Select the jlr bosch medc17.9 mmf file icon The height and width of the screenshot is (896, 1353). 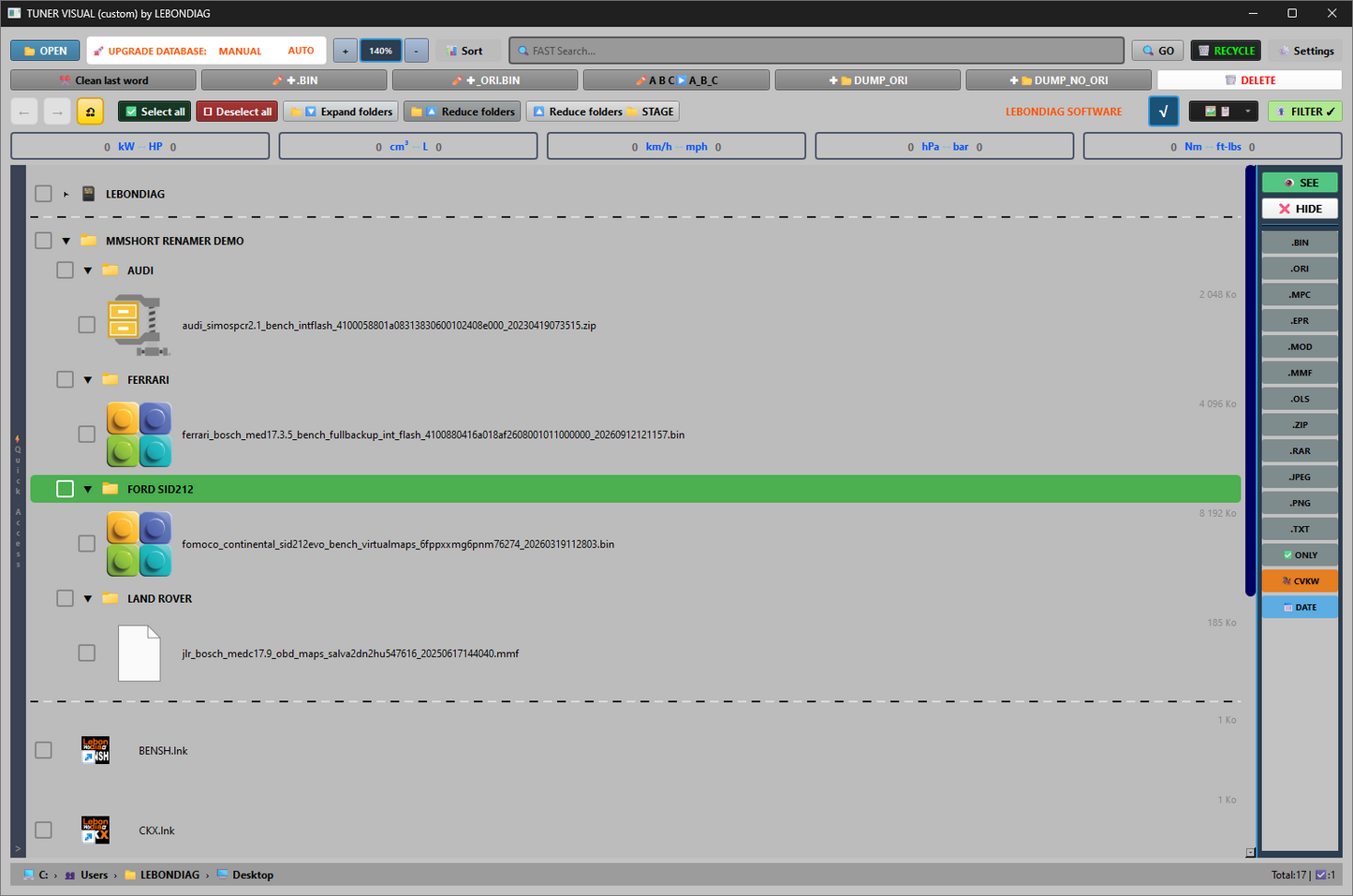pos(140,654)
